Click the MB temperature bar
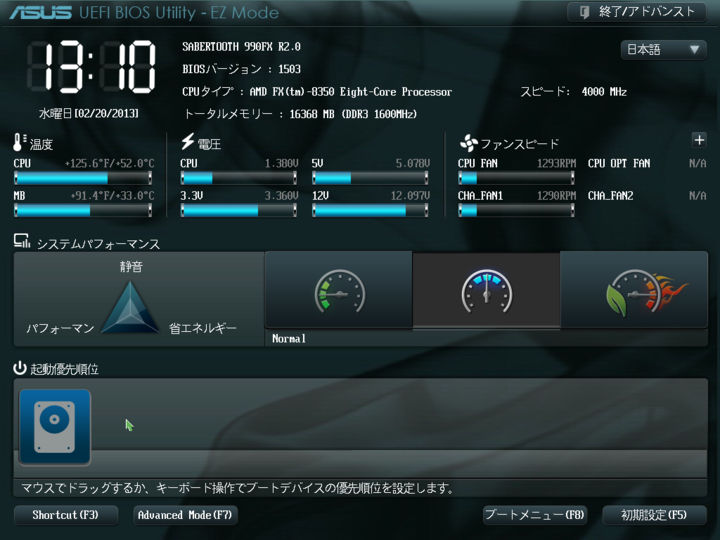Image resolution: width=720 pixels, height=540 pixels. click(83, 210)
